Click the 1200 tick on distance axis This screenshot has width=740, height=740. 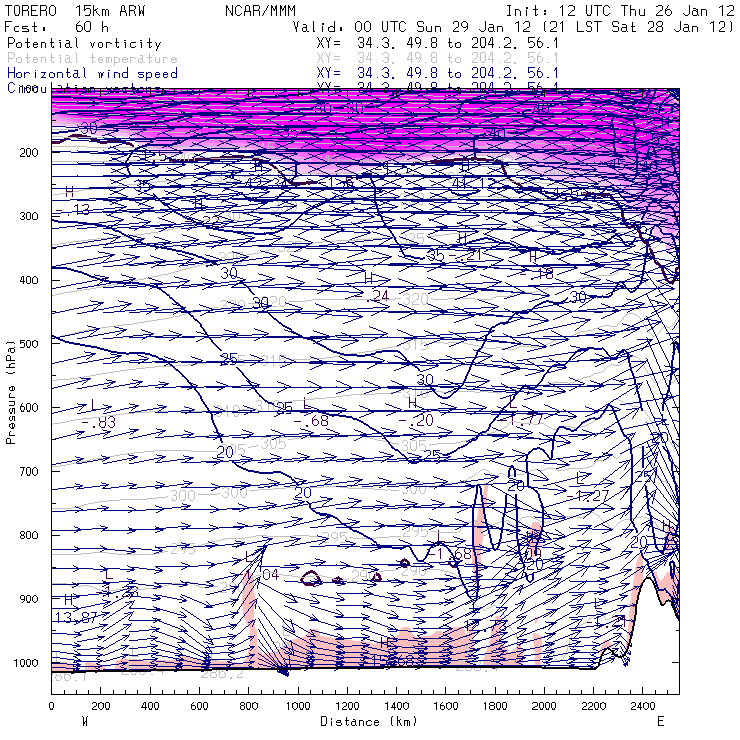pos(347,707)
